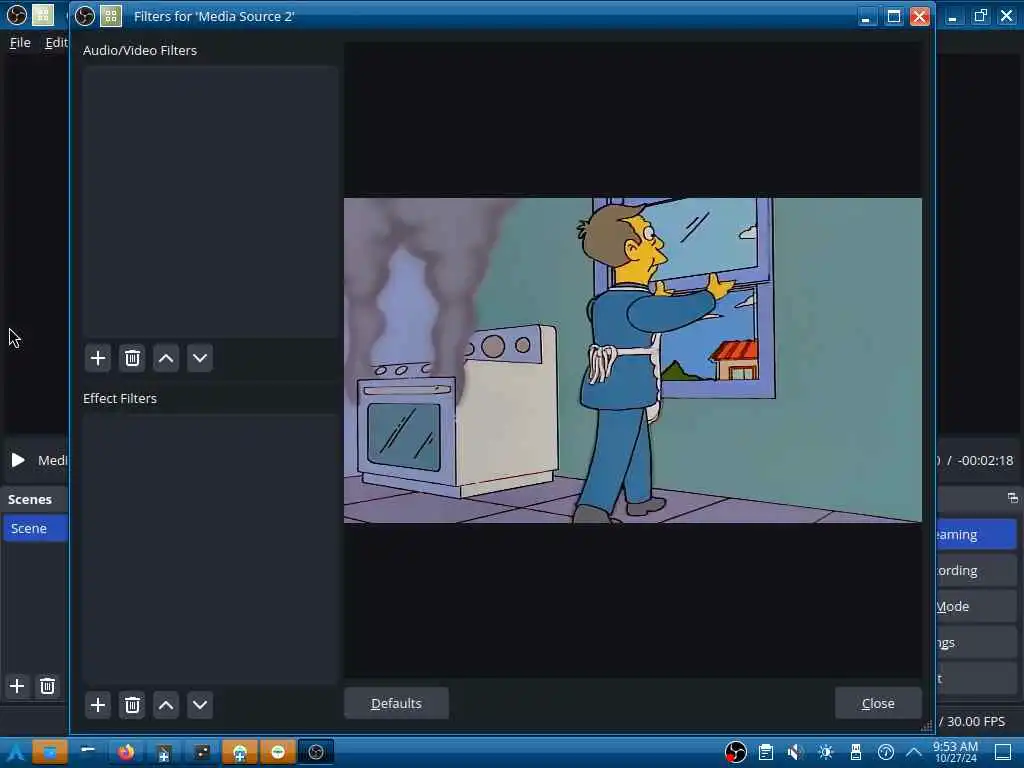Open Settings button in OBS controls
Viewport: 1024px width, 768px height.
click(x=976, y=643)
